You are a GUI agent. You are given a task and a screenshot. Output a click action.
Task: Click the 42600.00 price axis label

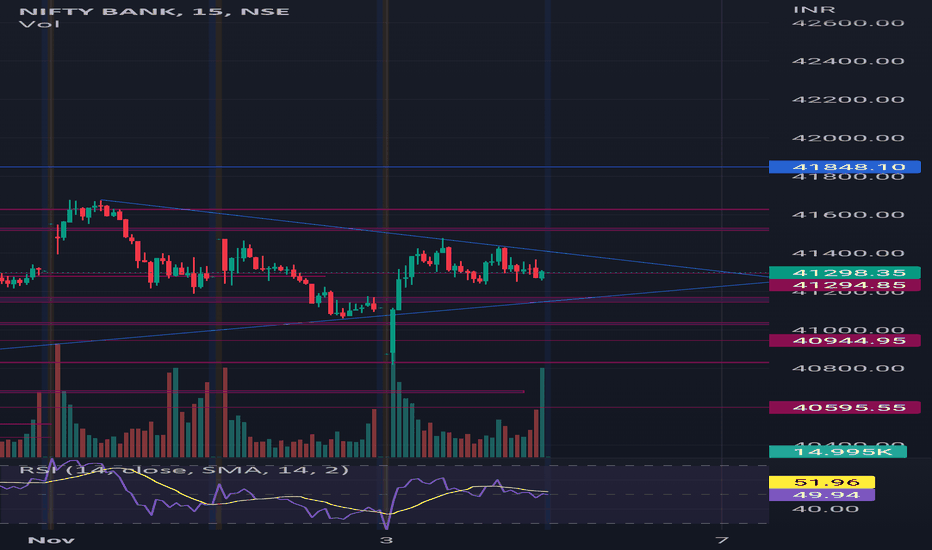point(848,23)
